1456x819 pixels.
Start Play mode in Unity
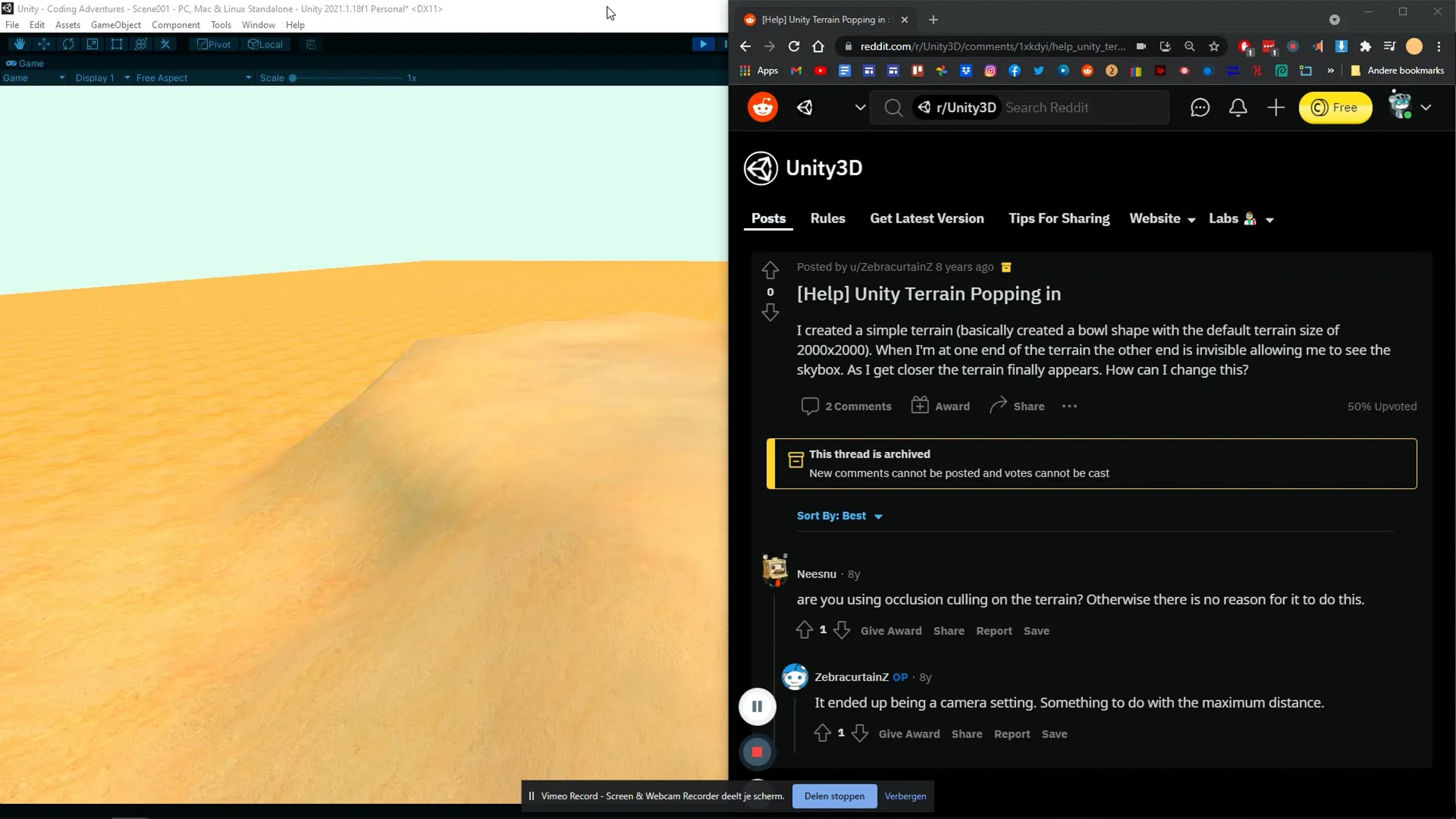pyautogui.click(x=703, y=44)
